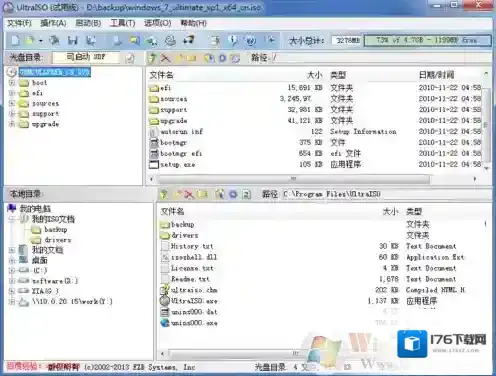Click the Make CD/DVD image icon
This screenshot has width=496, height=376.
pyautogui.click(x=117, y=41)
